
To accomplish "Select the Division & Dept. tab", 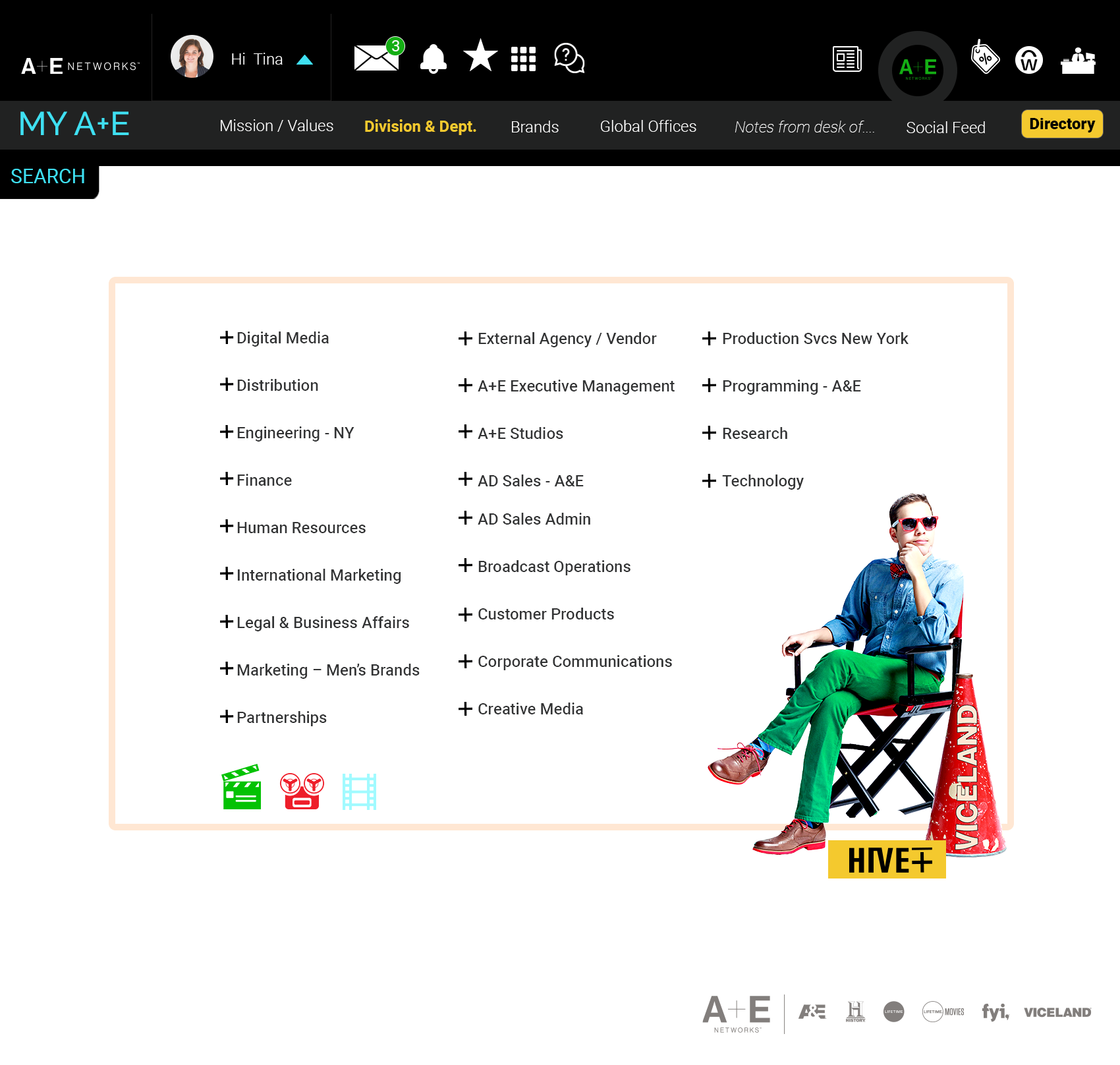I will point(420,127).
